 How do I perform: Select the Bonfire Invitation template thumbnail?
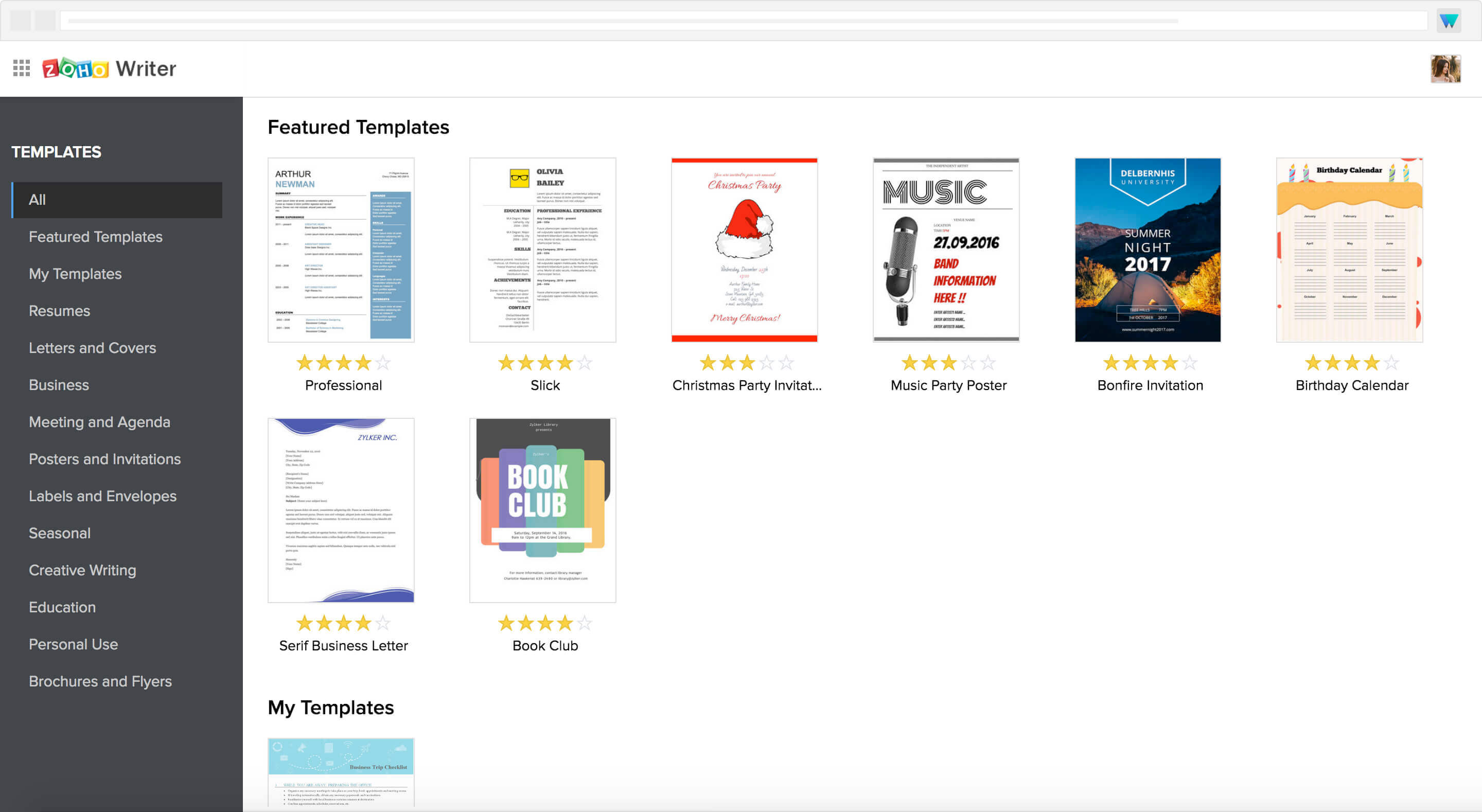1148,250
